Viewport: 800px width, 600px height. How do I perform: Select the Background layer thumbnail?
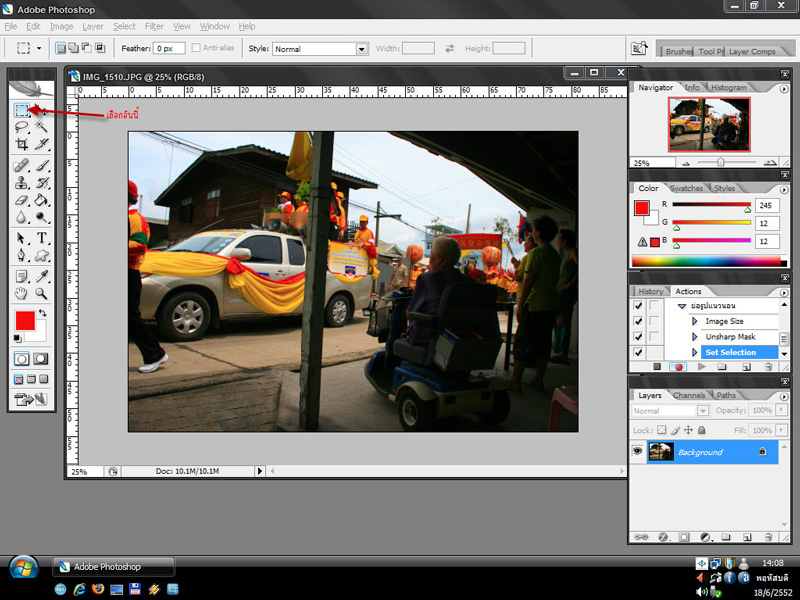(661, 452)
